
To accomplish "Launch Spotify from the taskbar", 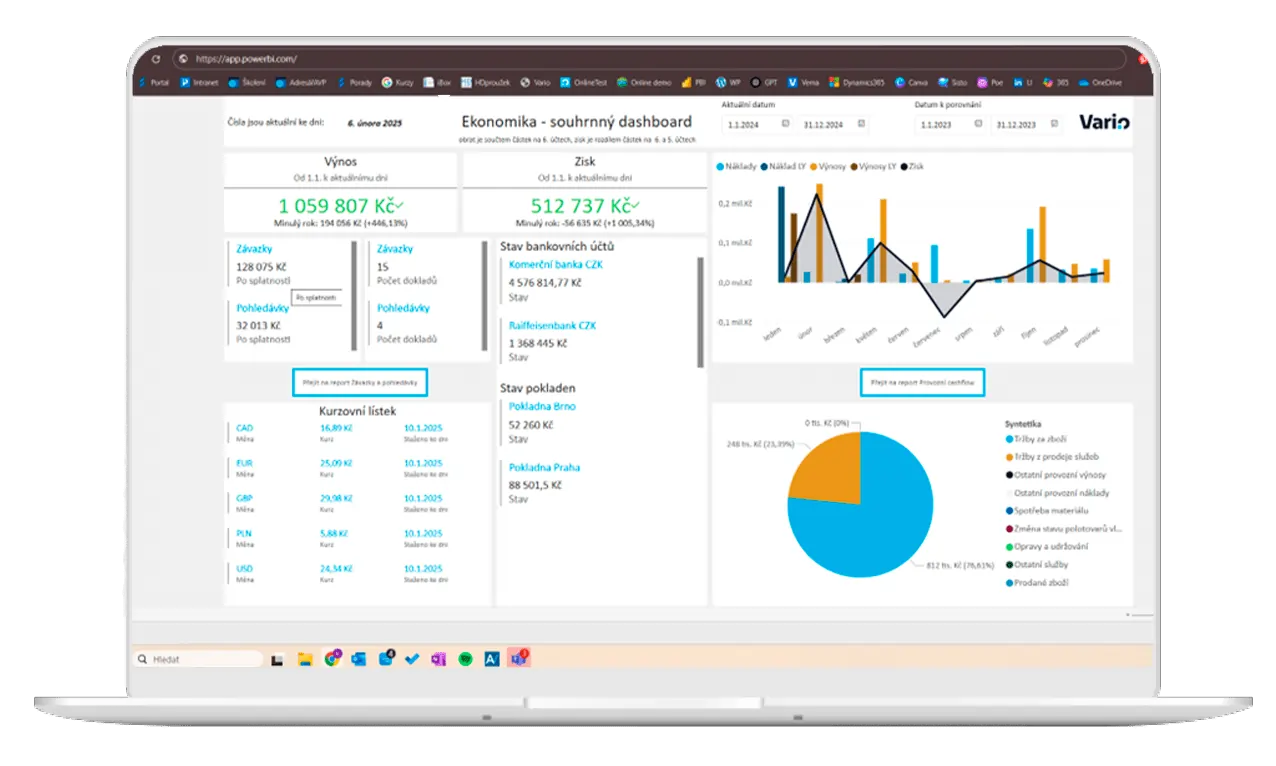I will pyautogui.click(x=465, y=659).
